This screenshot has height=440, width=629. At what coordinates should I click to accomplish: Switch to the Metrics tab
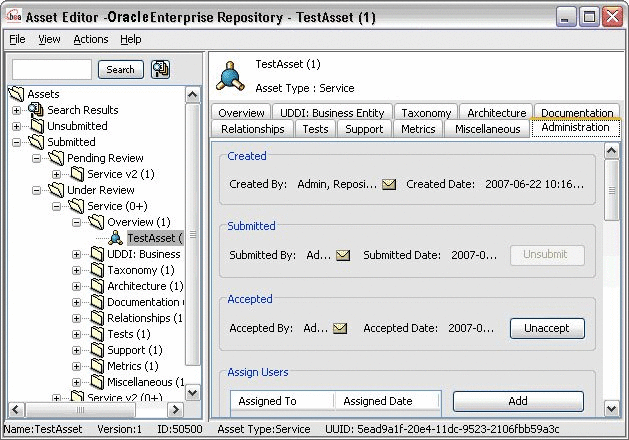point(418,129)
